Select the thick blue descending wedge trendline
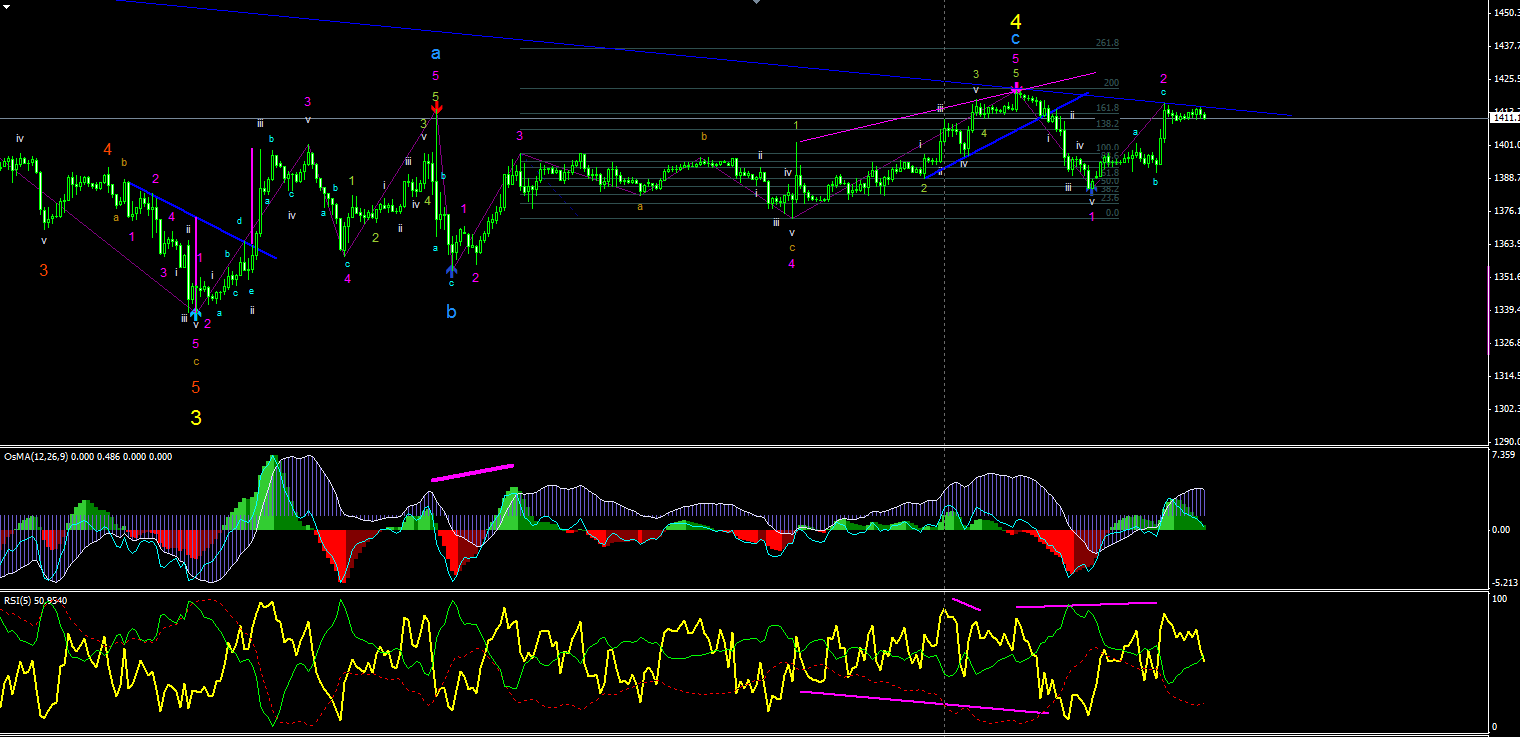Image resolution: width=1520 pixels, height=737 pixels. pos(202,220)
